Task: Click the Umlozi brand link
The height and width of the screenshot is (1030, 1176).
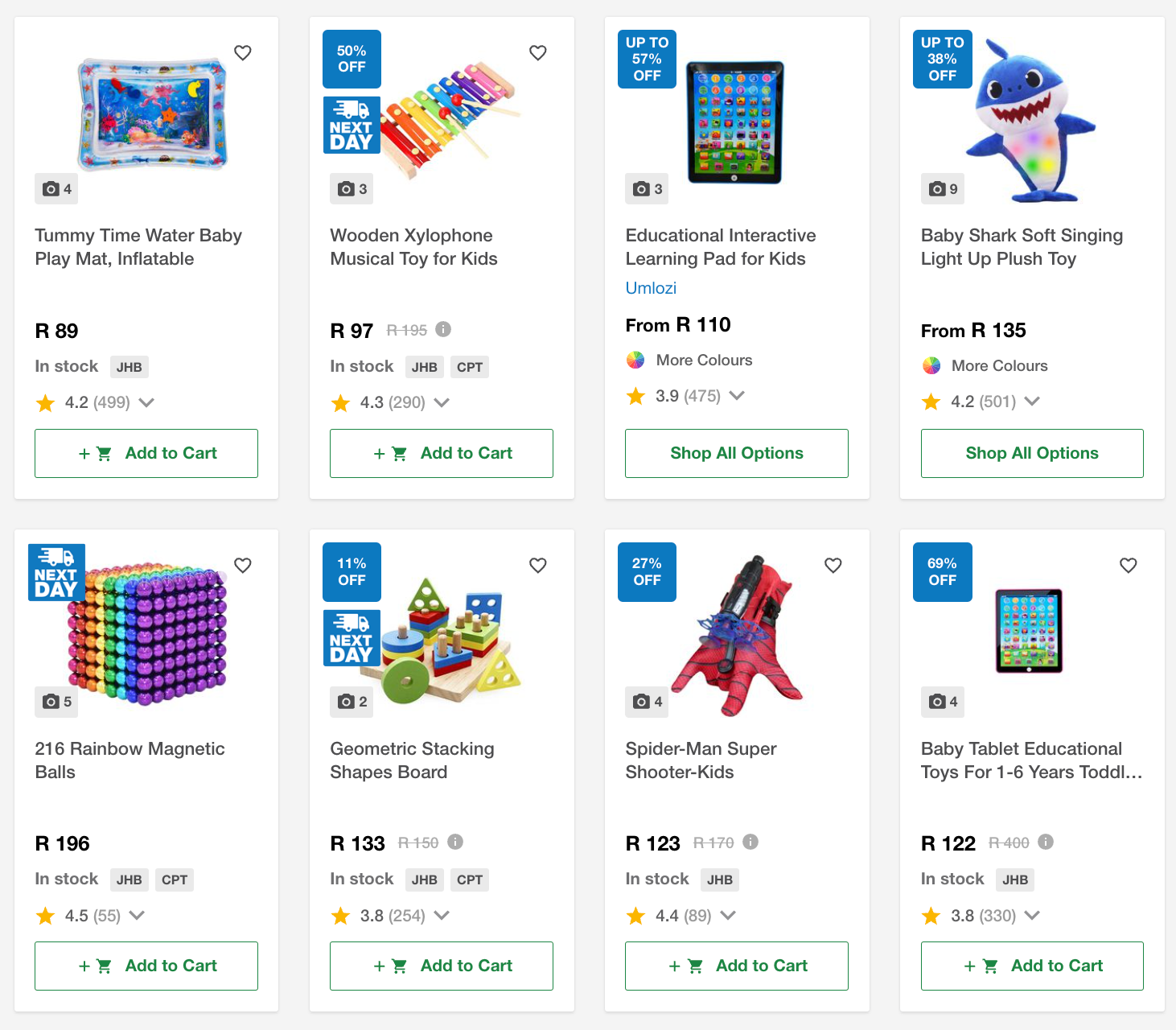Action: [651, 288]
